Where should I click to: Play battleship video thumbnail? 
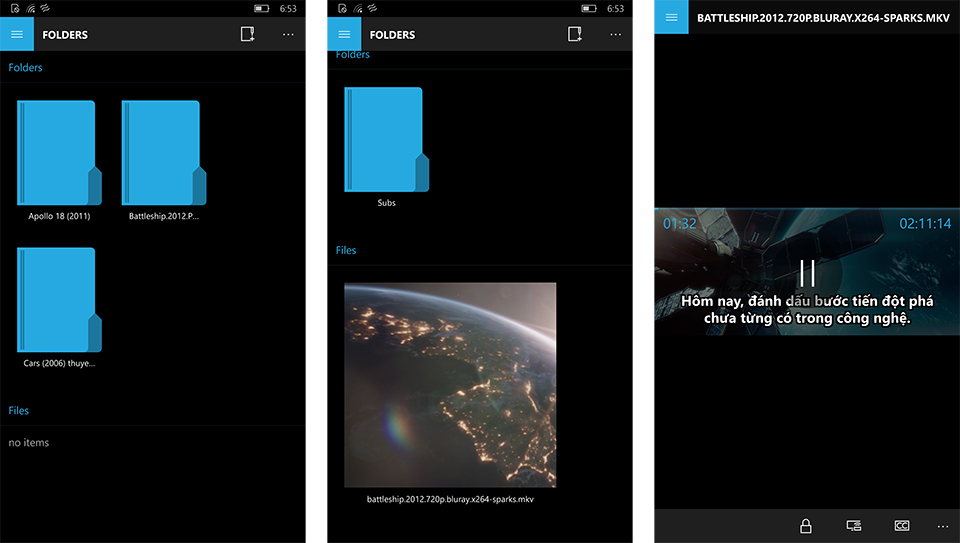coord(450,384)
